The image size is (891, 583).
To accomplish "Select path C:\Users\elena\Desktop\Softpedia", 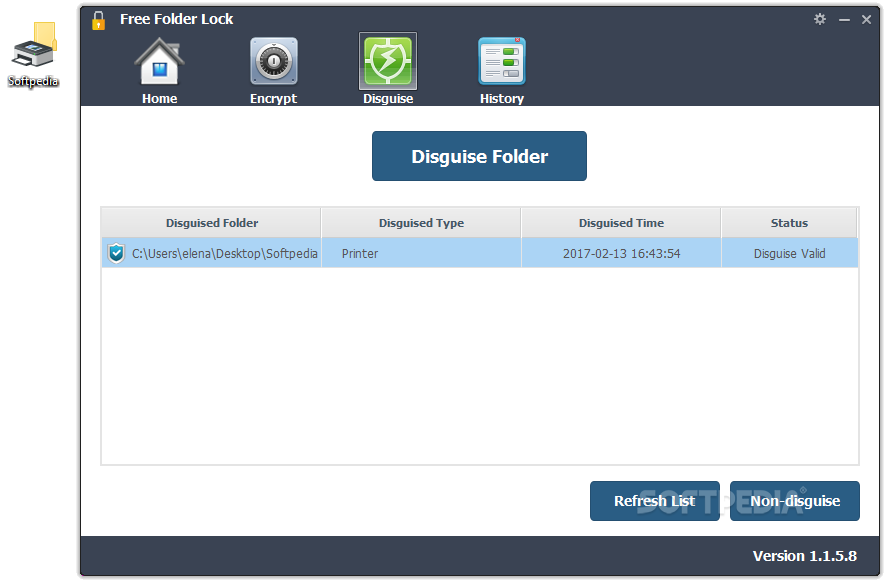I will pos(224,253).
